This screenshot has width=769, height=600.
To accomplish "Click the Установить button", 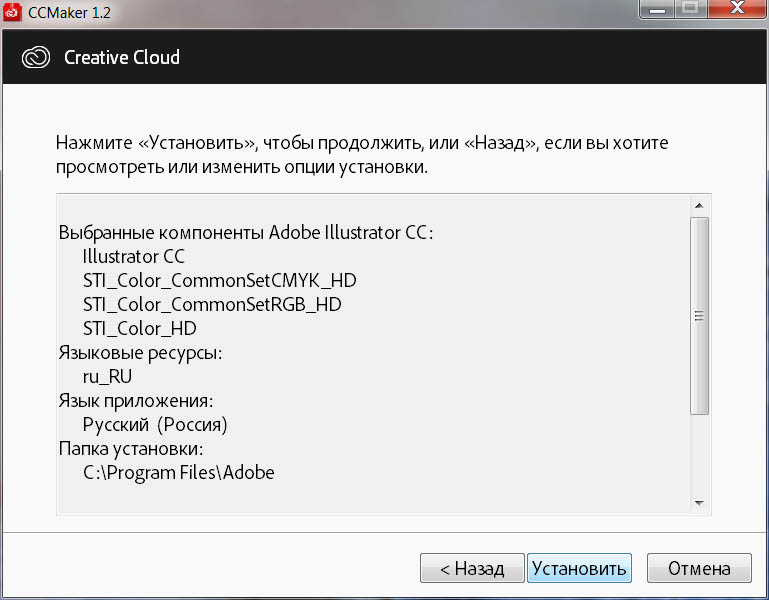I will (579, 568).
